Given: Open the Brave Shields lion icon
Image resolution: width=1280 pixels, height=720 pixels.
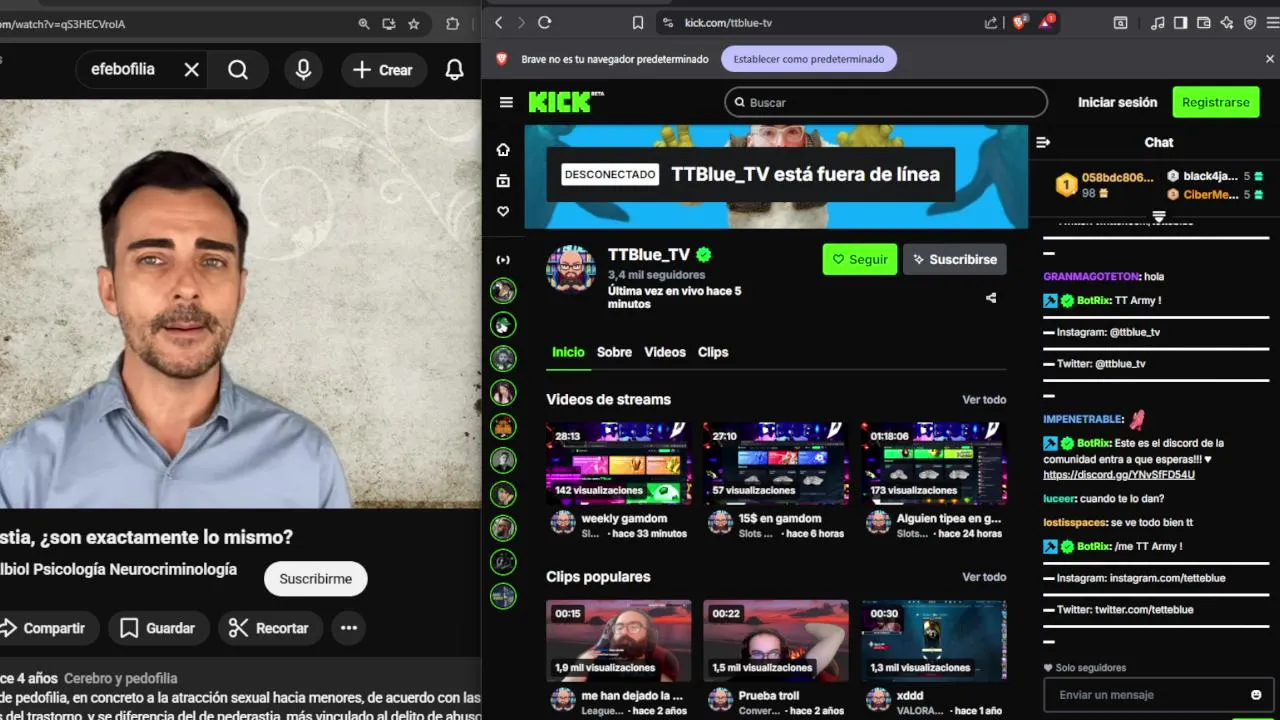Looking at the screenshot, I should coord(1019,22).
